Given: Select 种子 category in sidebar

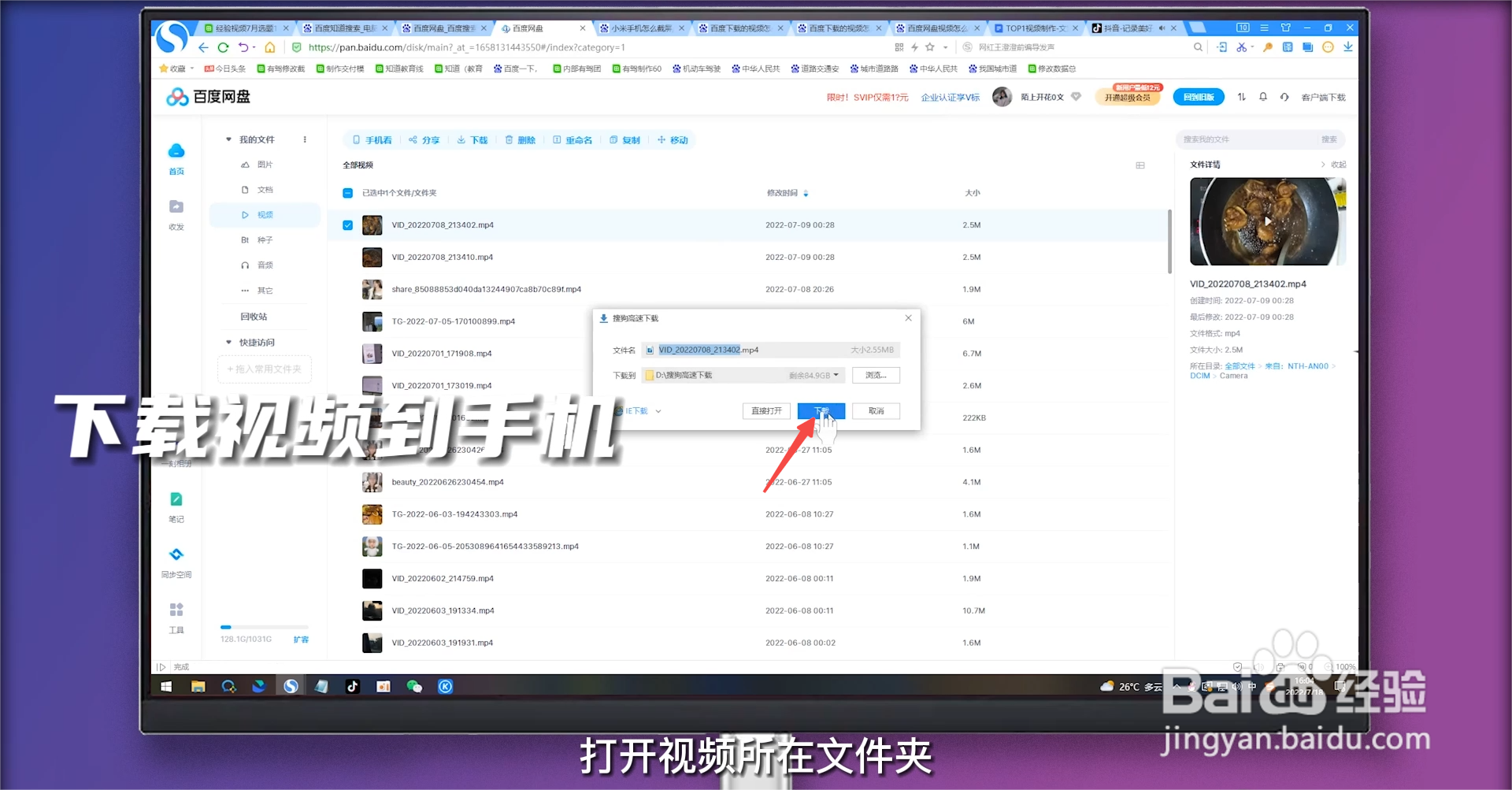Looking at the screenshot, I should [x=265, y=240].
